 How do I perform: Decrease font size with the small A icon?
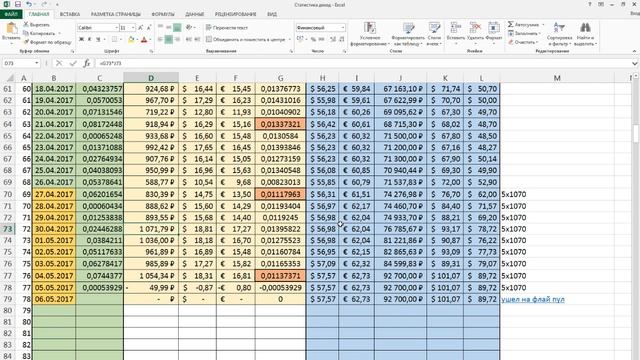point(149,27)
